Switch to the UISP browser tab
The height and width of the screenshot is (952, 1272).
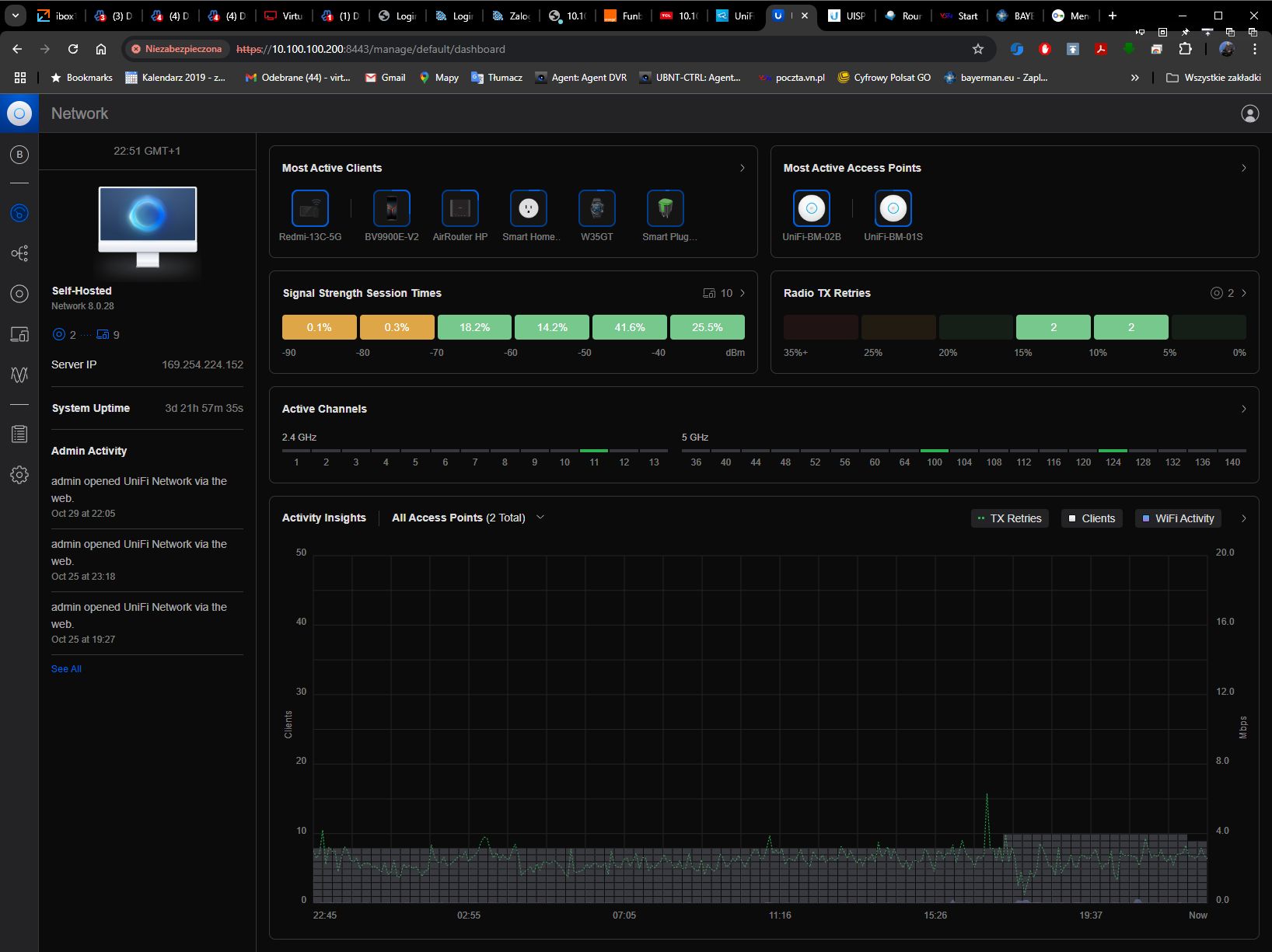point(847,16)
